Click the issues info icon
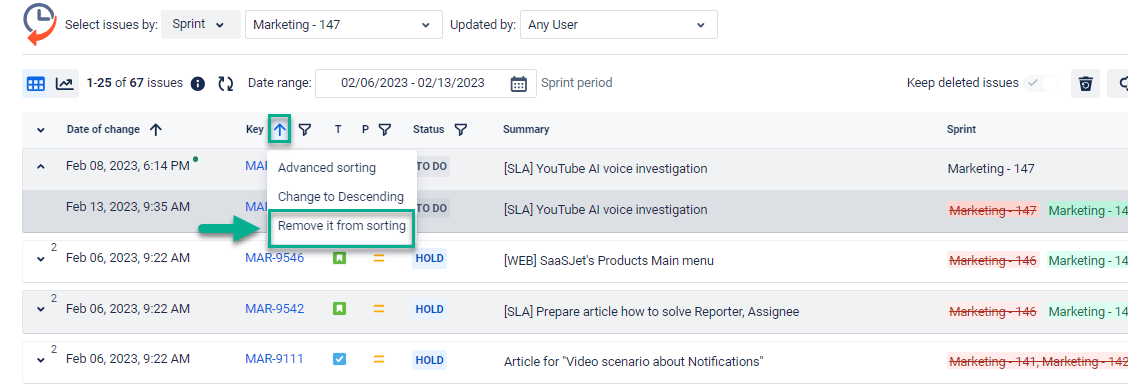This screenshot has width=1128, height=386. click(x=198, y=83)
